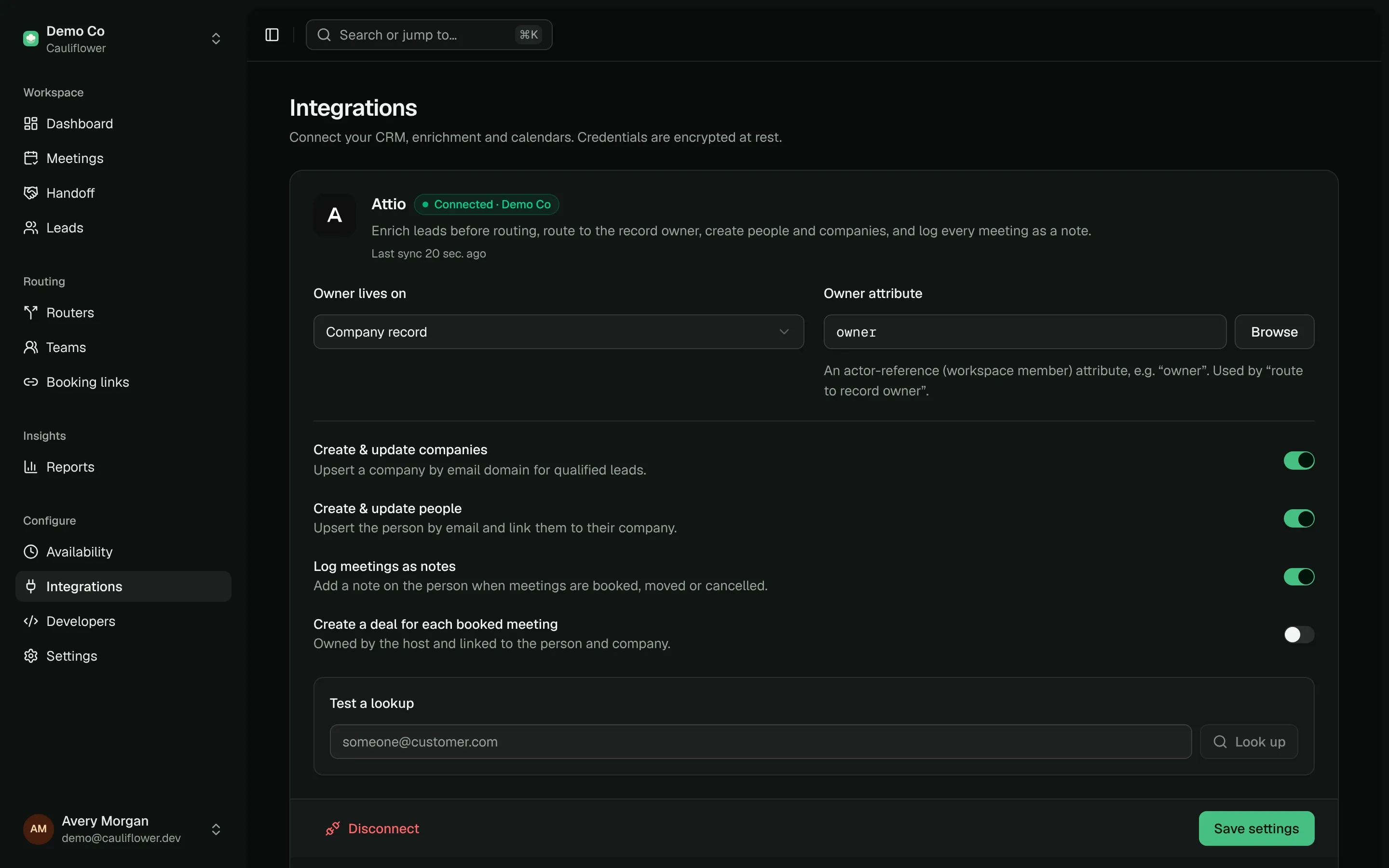The width and height of the screenshot is (1389, 868).
Task: Click the Leads people icon
Action: pos(31,228)
